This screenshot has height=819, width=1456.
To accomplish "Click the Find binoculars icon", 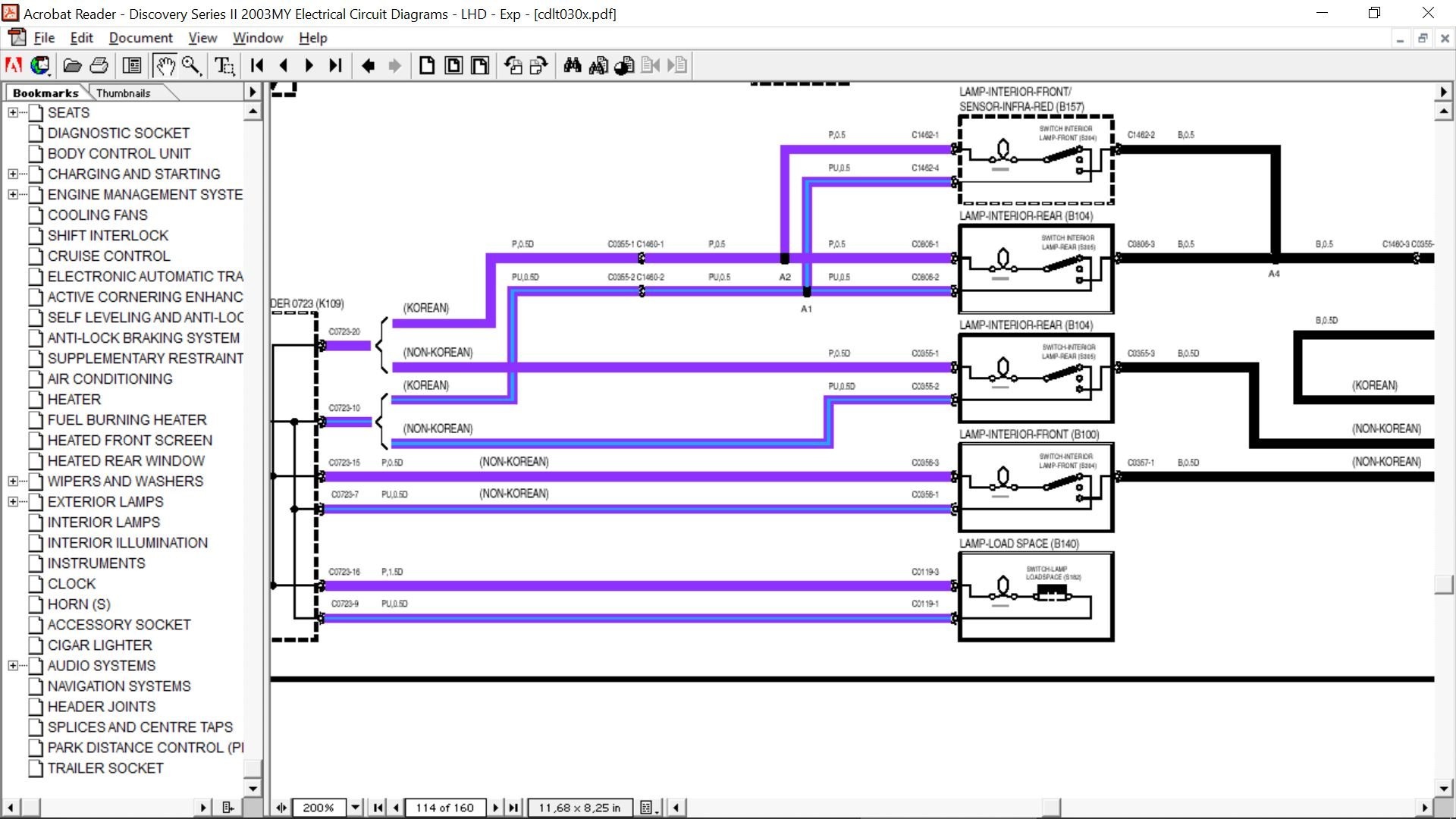I will click(x=573, y=66).
